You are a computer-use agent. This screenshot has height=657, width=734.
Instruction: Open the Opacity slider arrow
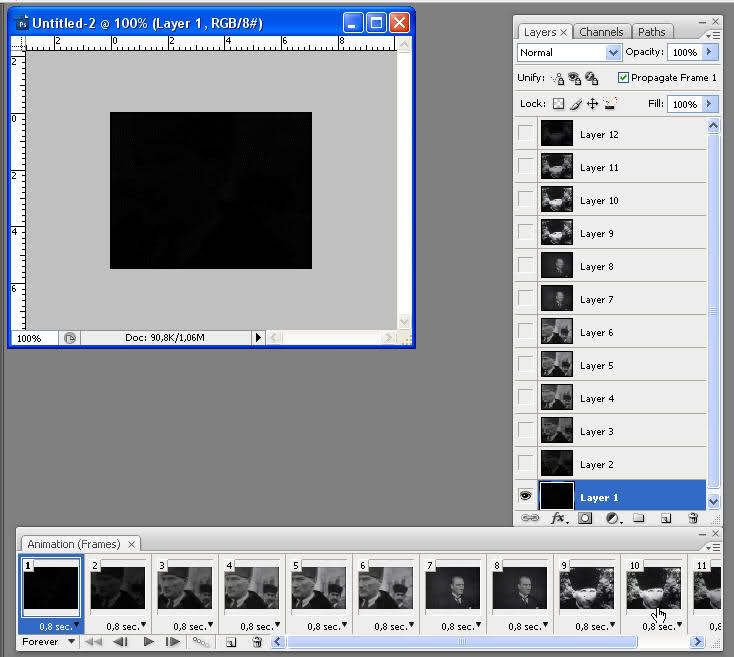(710, 52)
